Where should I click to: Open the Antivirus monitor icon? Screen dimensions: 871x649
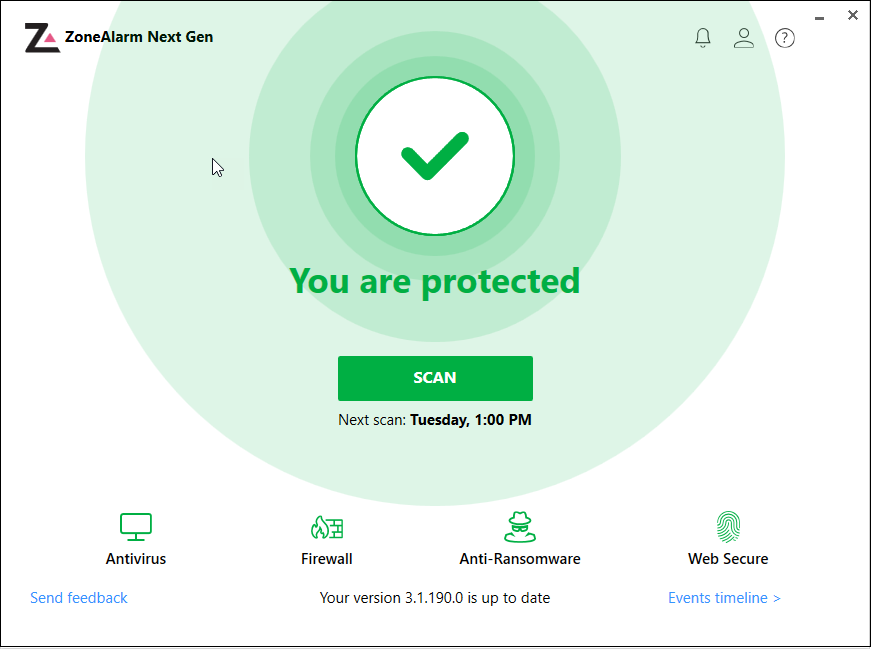tap(136, 527)
